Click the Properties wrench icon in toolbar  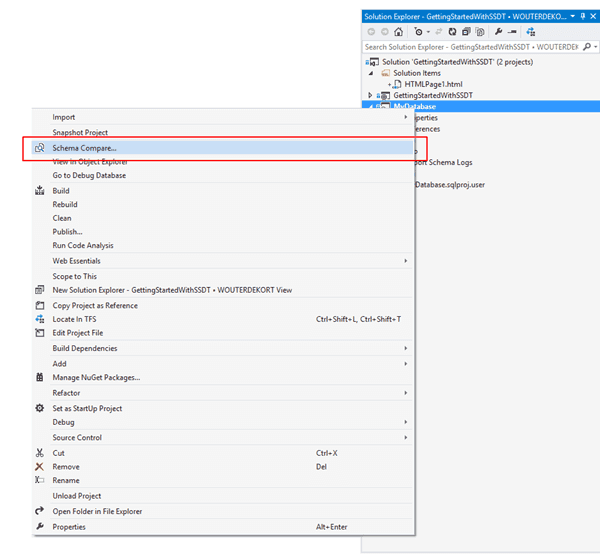[498, 32]
